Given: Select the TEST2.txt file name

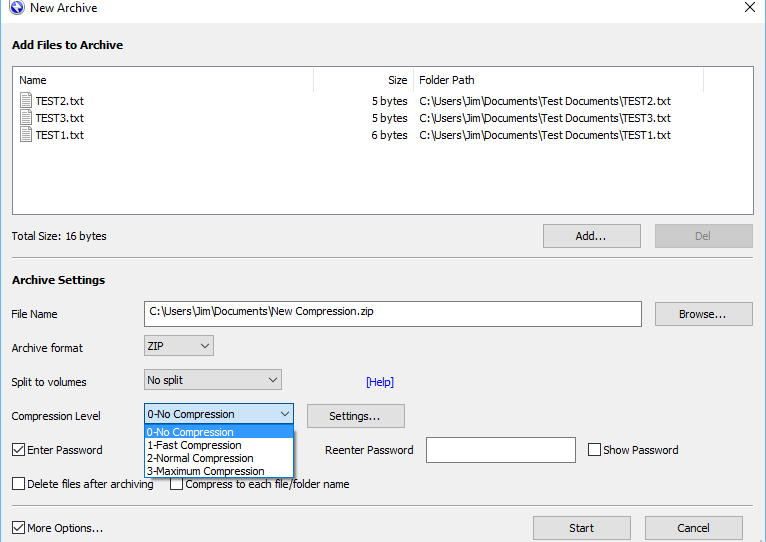Looking at the screenshot, I should (x=60, y=101).
